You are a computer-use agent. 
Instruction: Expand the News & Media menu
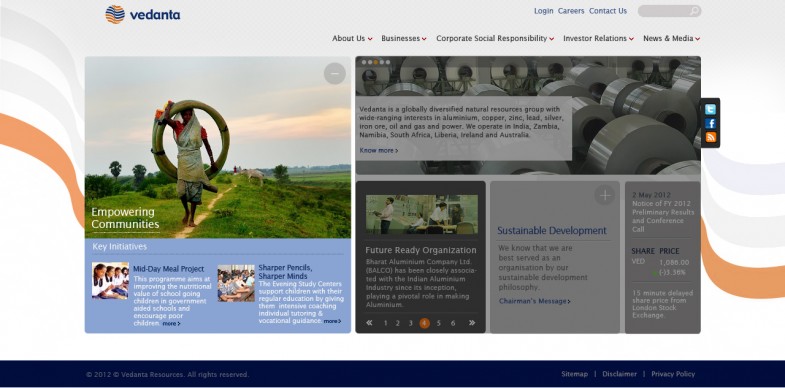tap(671, 39)
